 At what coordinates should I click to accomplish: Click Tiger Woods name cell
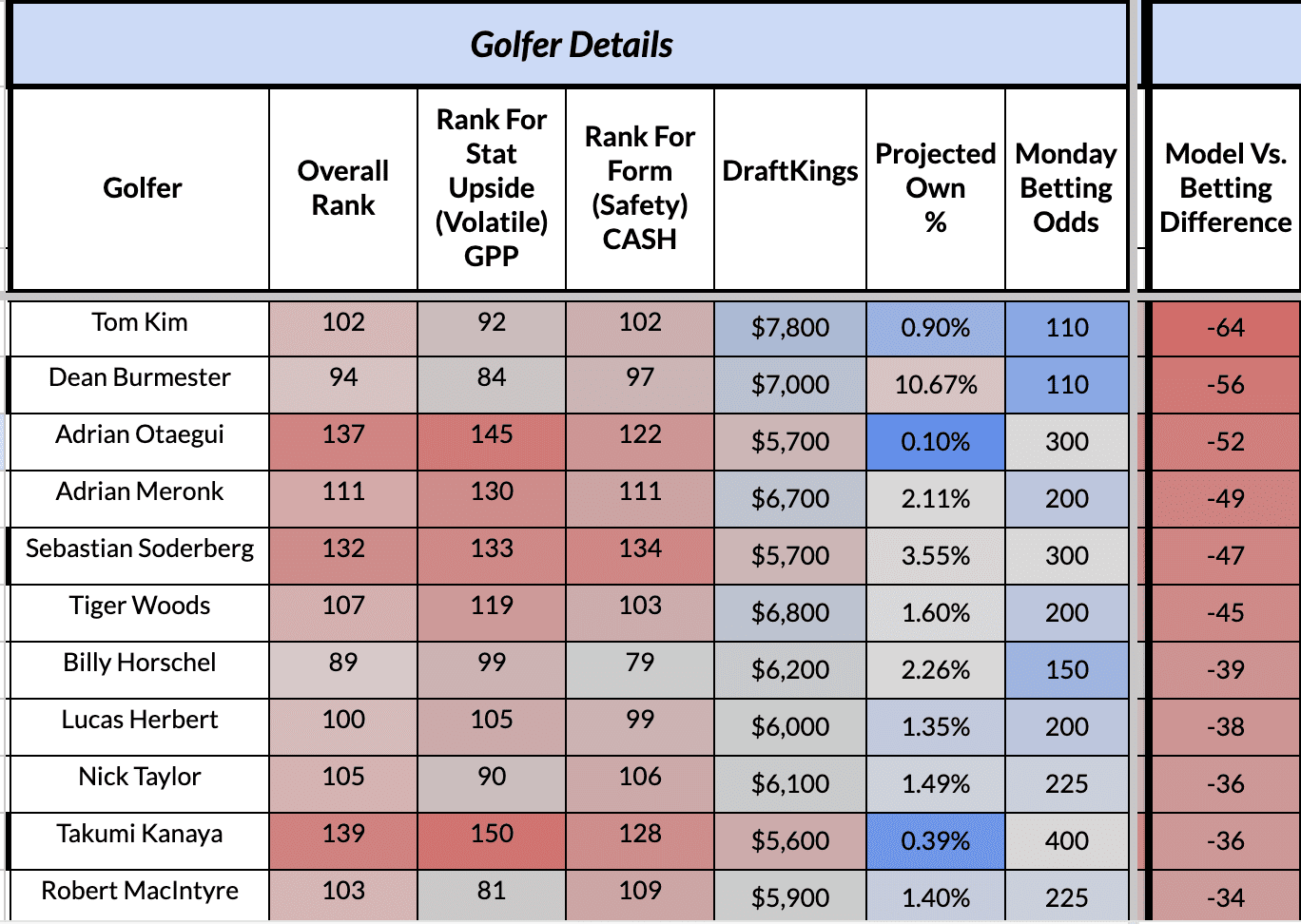(x=140, y=613)
